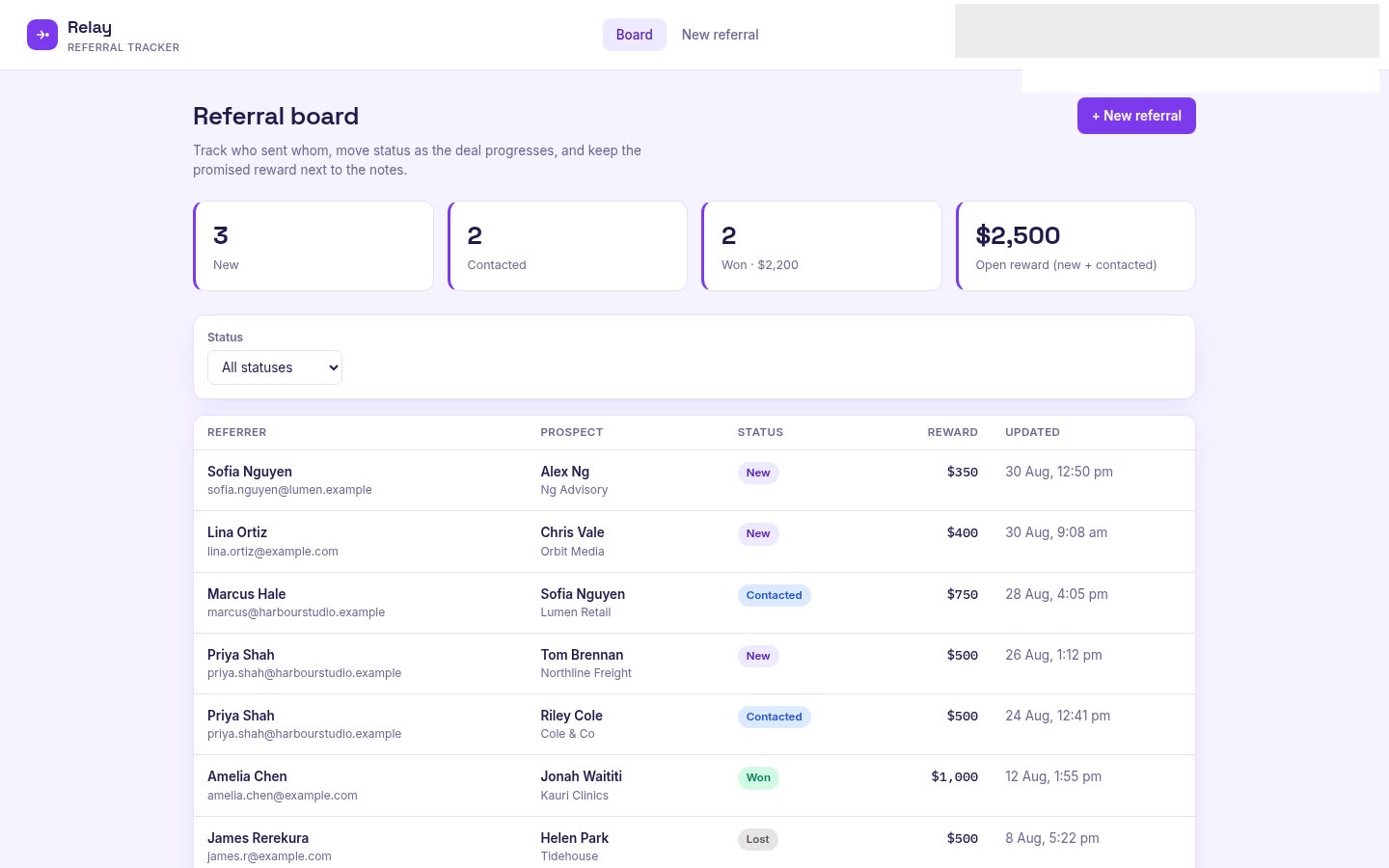This screenshot has width=1389, height=868.
Task: Open the Board tab
Action: 635,35
